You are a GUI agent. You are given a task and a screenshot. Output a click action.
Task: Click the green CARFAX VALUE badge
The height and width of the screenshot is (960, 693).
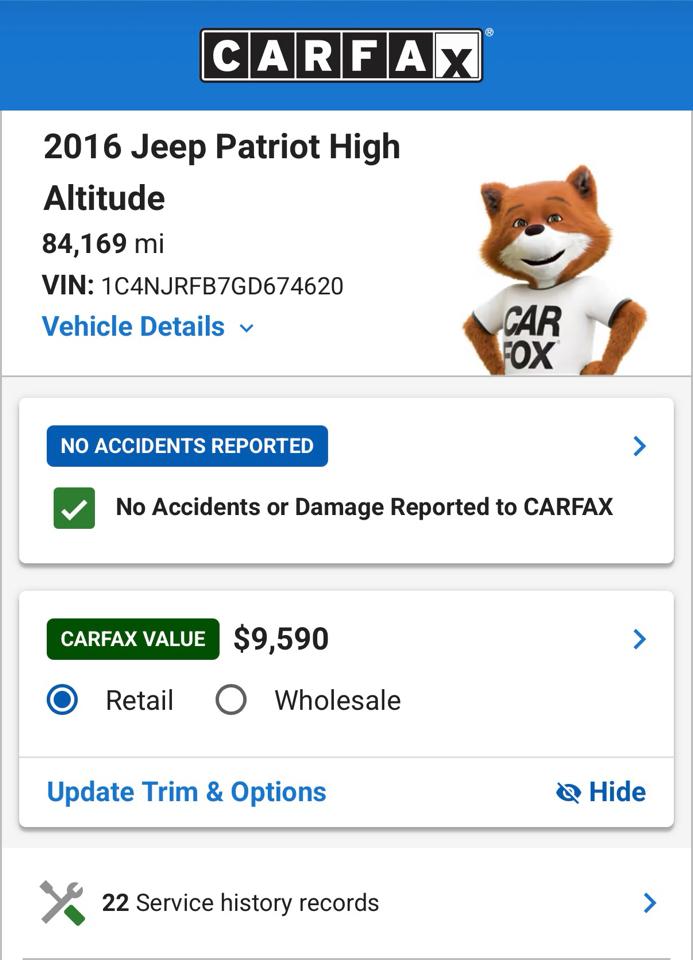point(132,639)
